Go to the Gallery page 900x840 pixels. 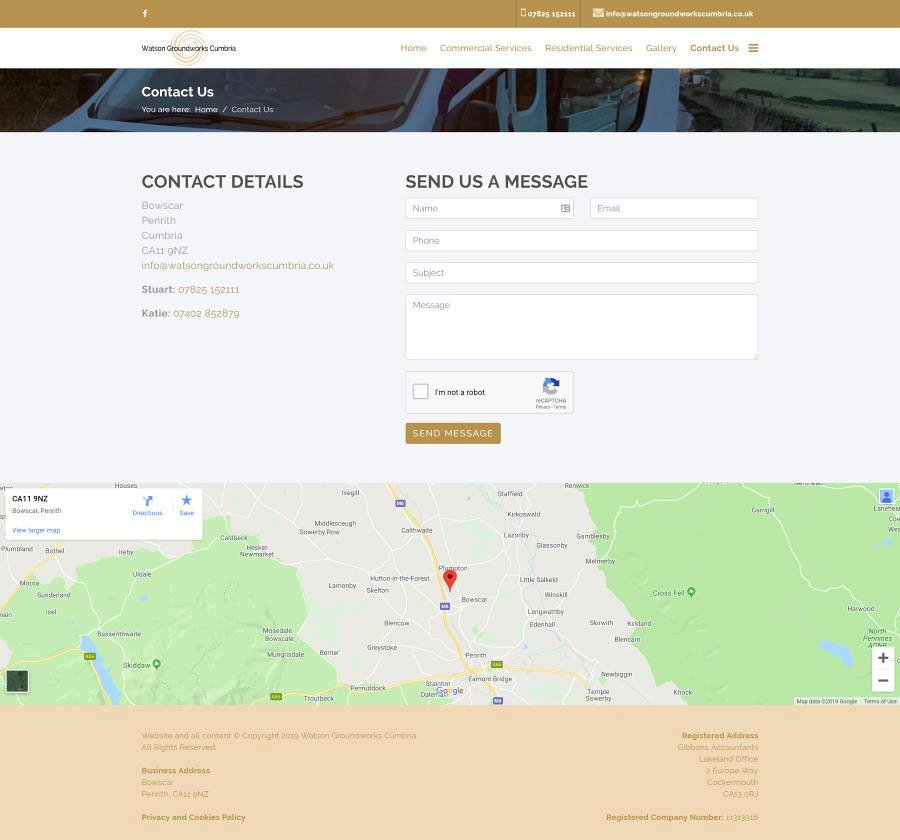(x=661, y=48)
